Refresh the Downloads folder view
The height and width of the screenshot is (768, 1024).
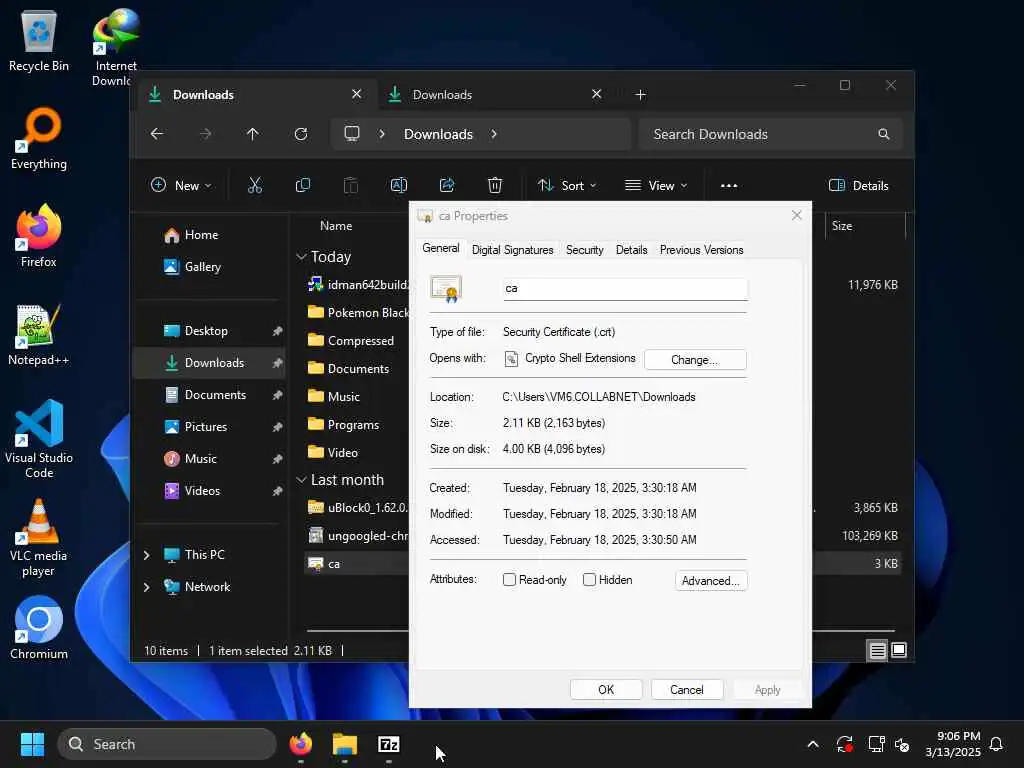[x=301, y=134]
